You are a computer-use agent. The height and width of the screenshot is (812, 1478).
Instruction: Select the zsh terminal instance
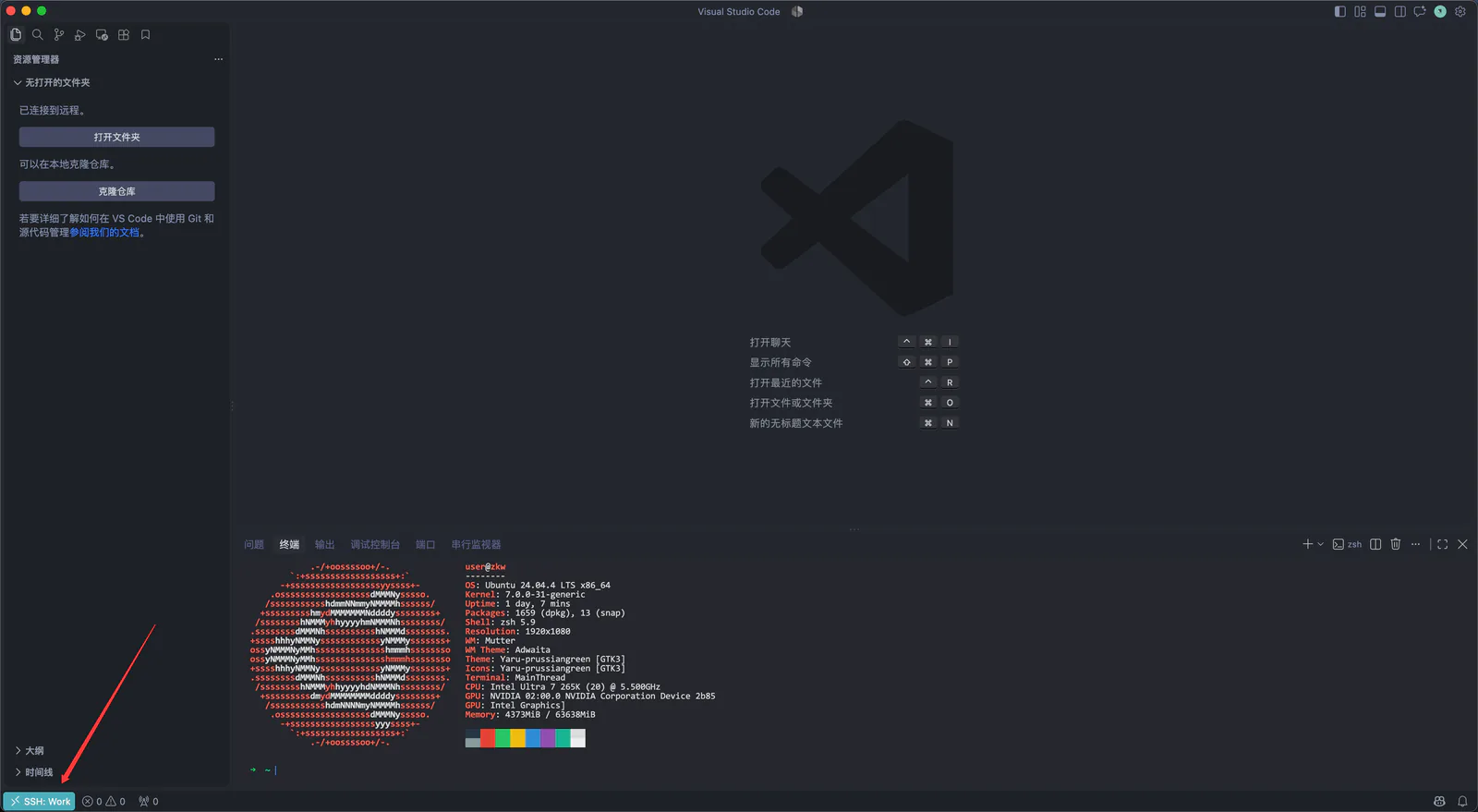click(x=1347, y=544)
